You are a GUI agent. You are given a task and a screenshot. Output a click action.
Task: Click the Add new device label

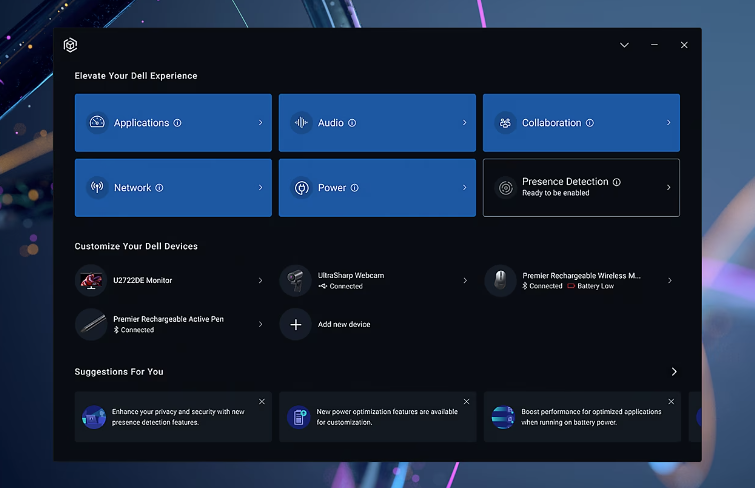point(344,324)
